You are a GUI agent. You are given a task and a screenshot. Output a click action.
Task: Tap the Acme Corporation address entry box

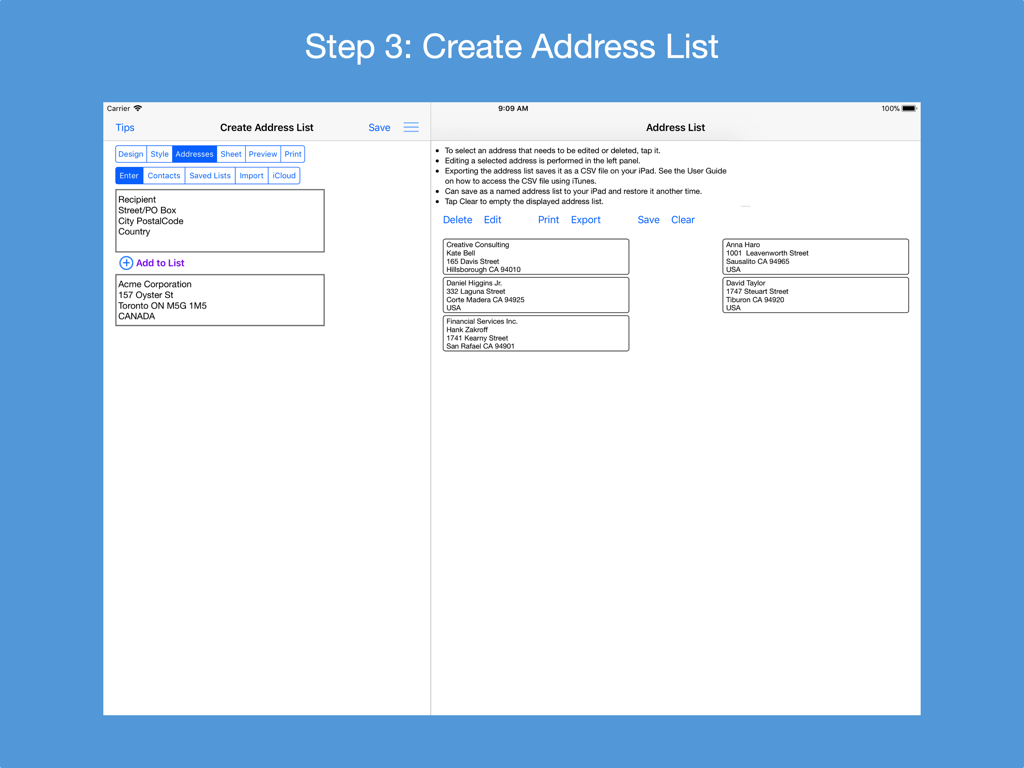[219, 299]
